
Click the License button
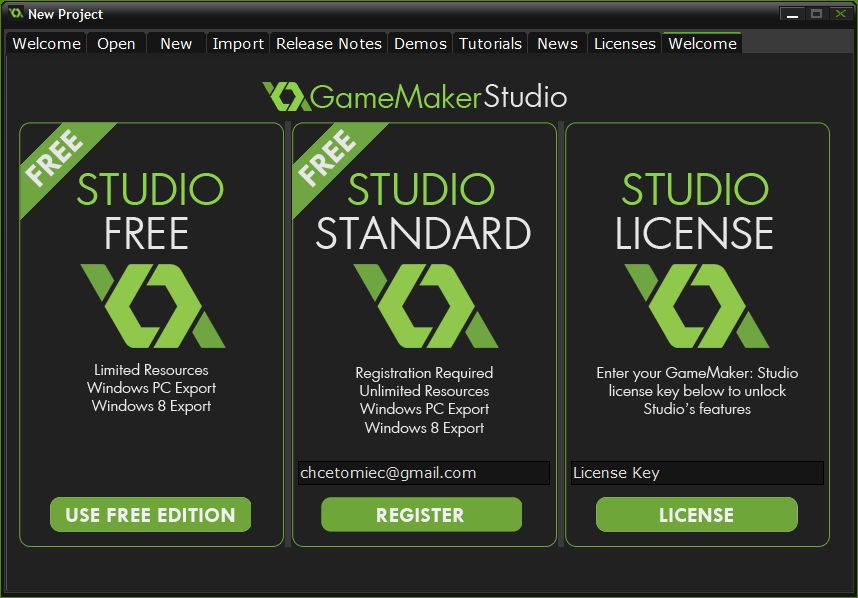point(697,514)
